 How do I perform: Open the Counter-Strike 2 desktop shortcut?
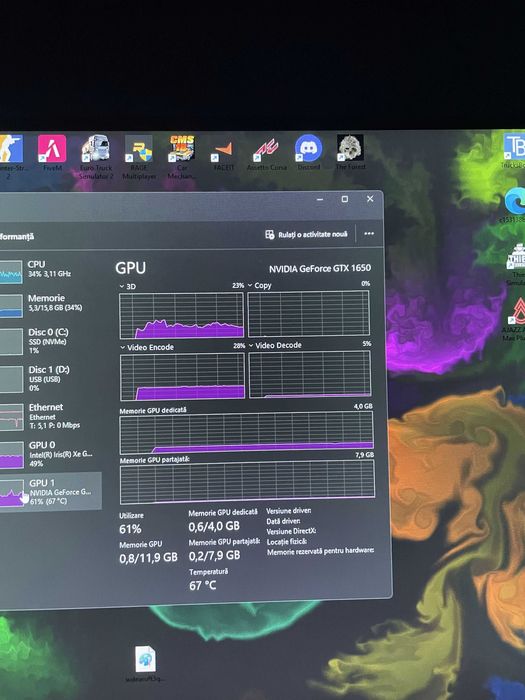coord(11,154)
